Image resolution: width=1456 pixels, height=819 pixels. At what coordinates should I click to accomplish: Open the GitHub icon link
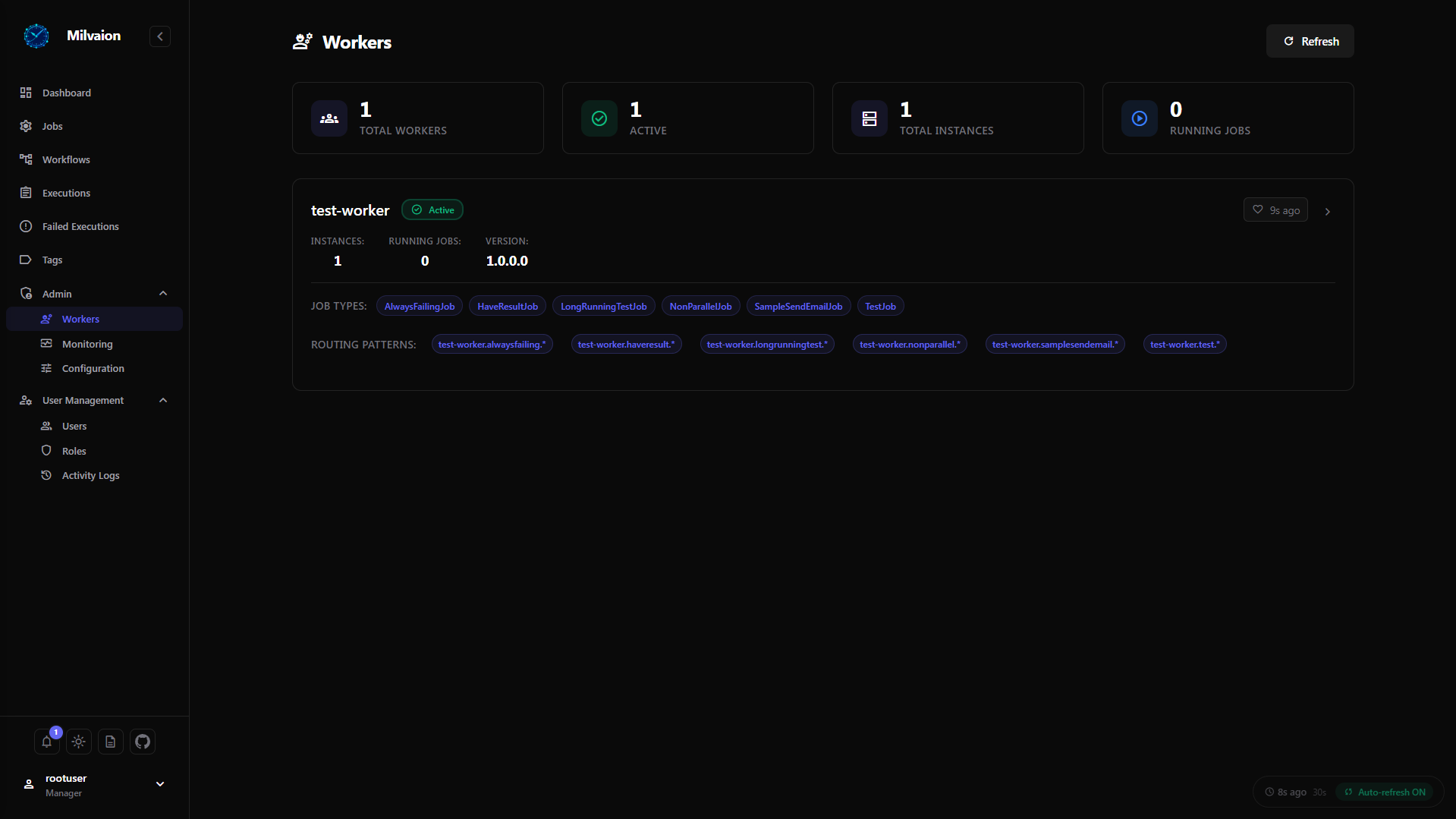point(143,742)
